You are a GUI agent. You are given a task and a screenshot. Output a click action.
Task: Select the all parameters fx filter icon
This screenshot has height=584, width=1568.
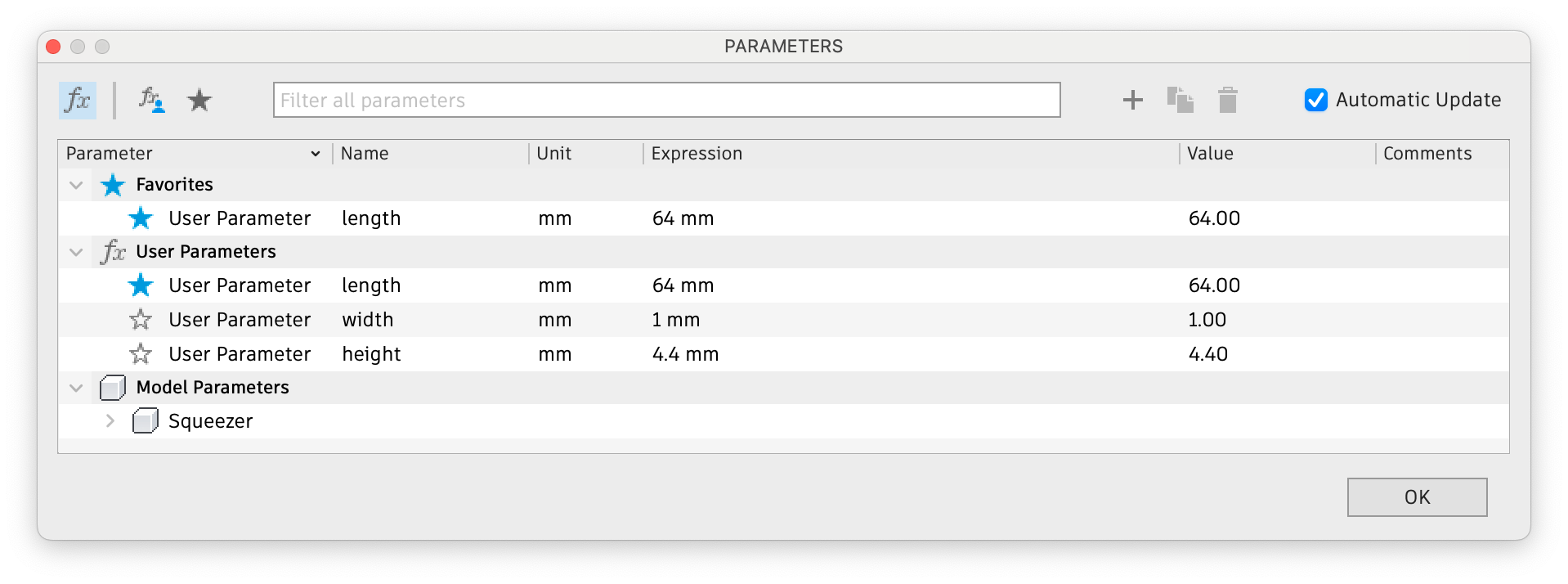(78, 101)
